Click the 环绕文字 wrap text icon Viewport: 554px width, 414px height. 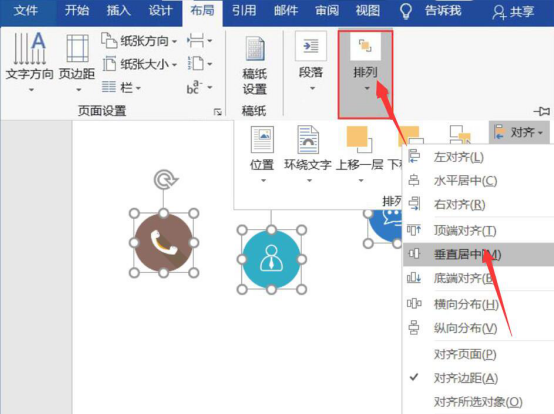pyautogui.click(x=308, y=140)
